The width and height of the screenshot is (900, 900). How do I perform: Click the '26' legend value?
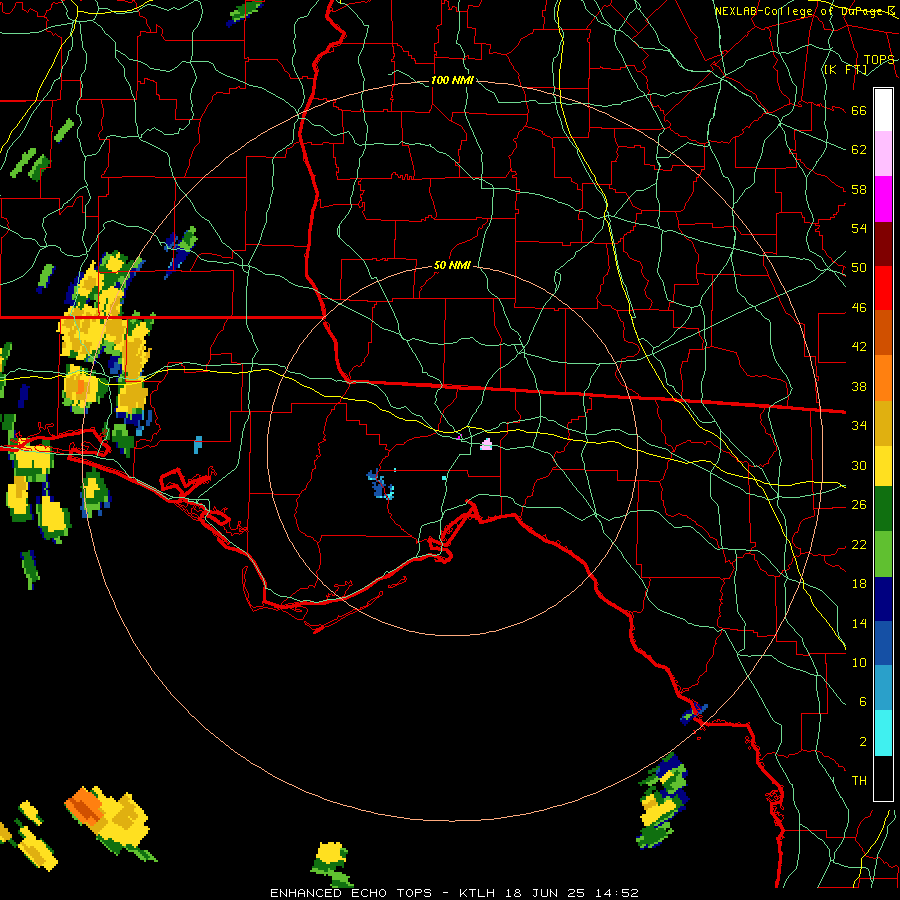pos(859,505)
